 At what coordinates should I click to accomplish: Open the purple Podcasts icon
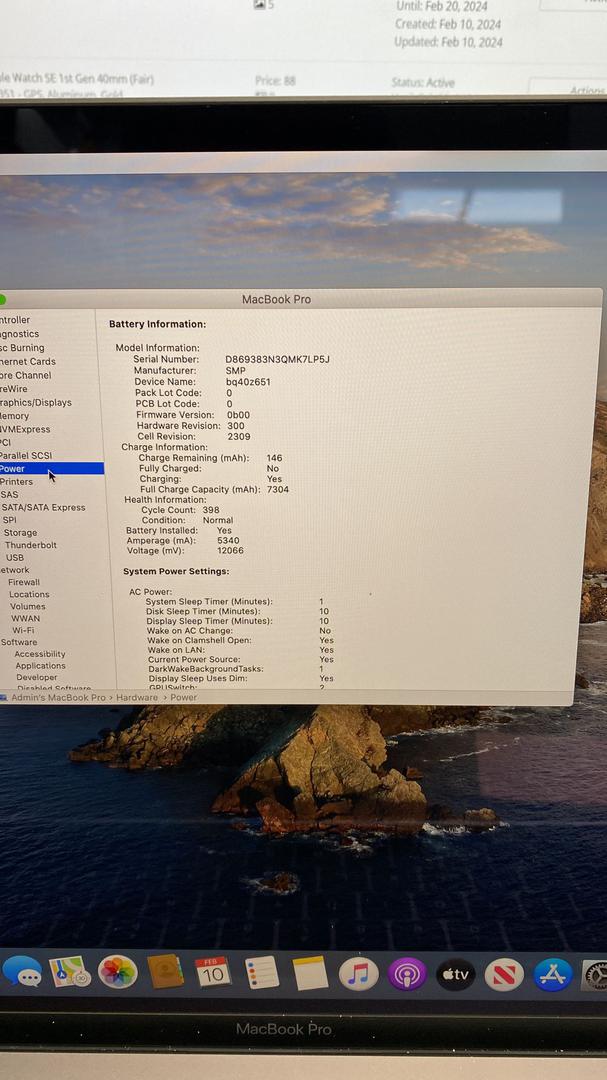coord(407,975)
